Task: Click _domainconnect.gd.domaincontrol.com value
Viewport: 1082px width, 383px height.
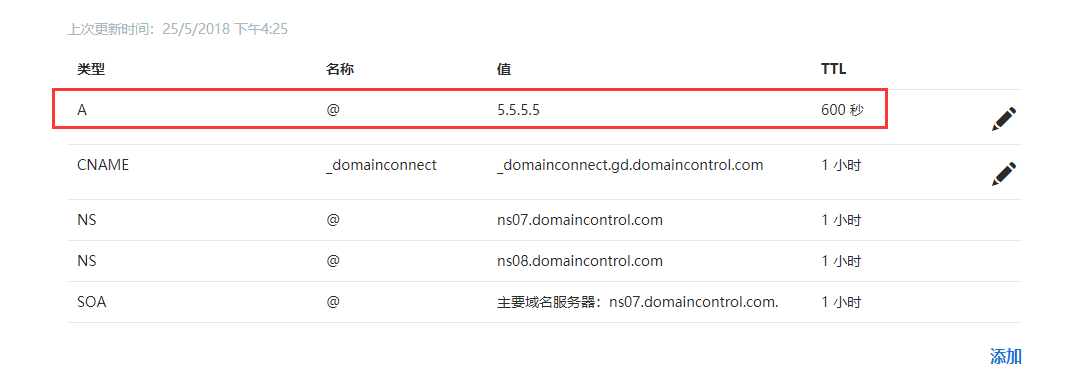Action: click(x=630, y=166)
